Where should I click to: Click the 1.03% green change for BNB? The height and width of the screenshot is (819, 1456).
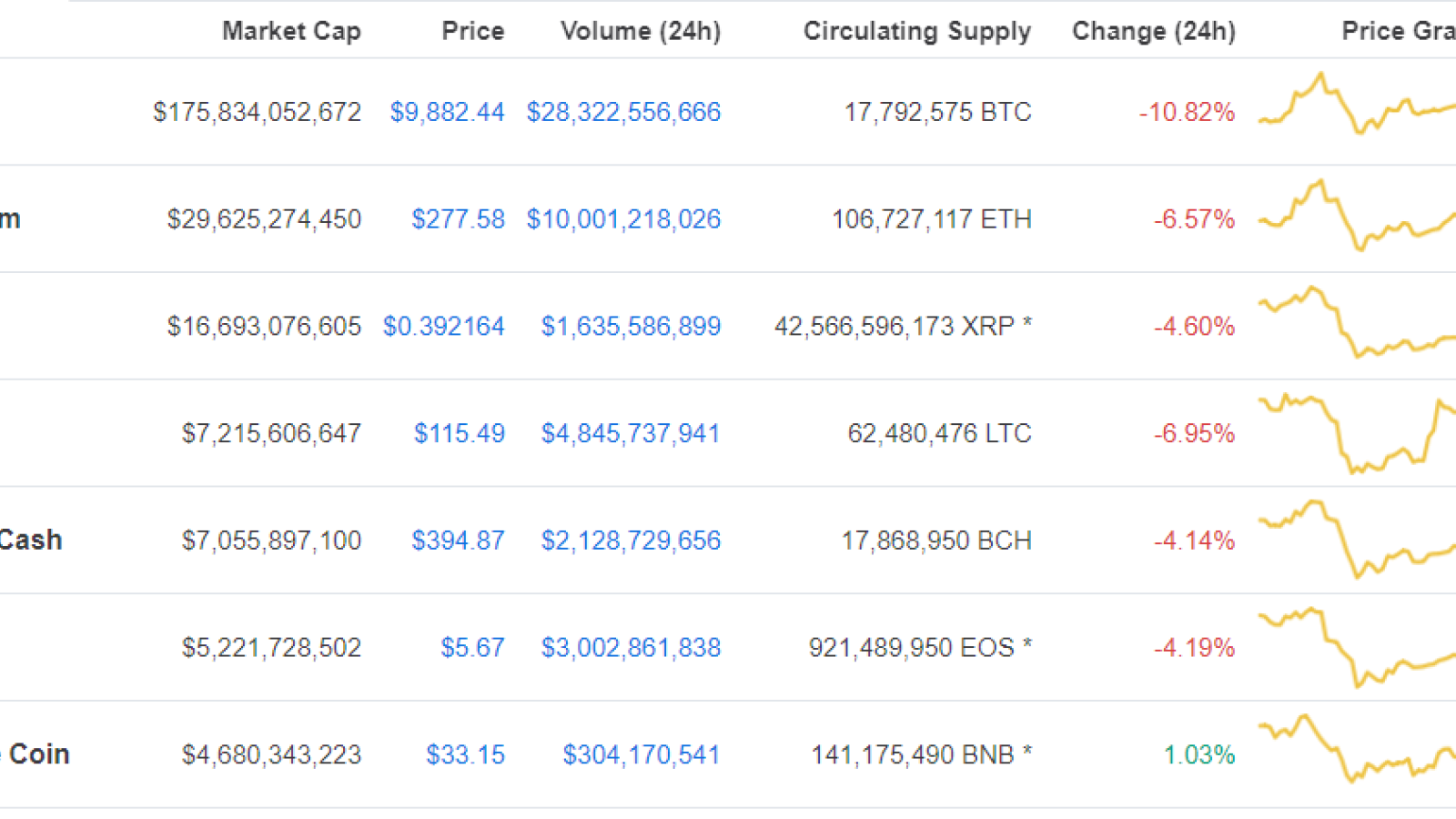click(1199, 754)
